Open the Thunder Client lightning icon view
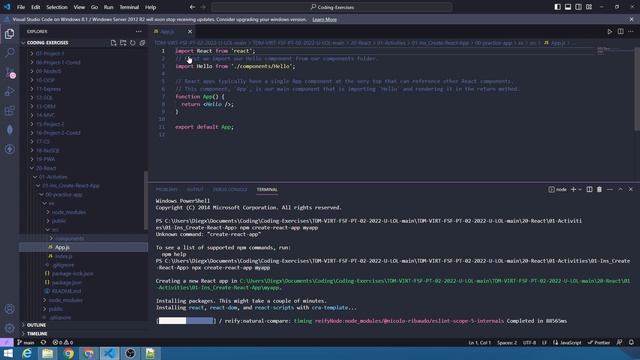Screen dimensions: 640x360 [x=9, y=149]
